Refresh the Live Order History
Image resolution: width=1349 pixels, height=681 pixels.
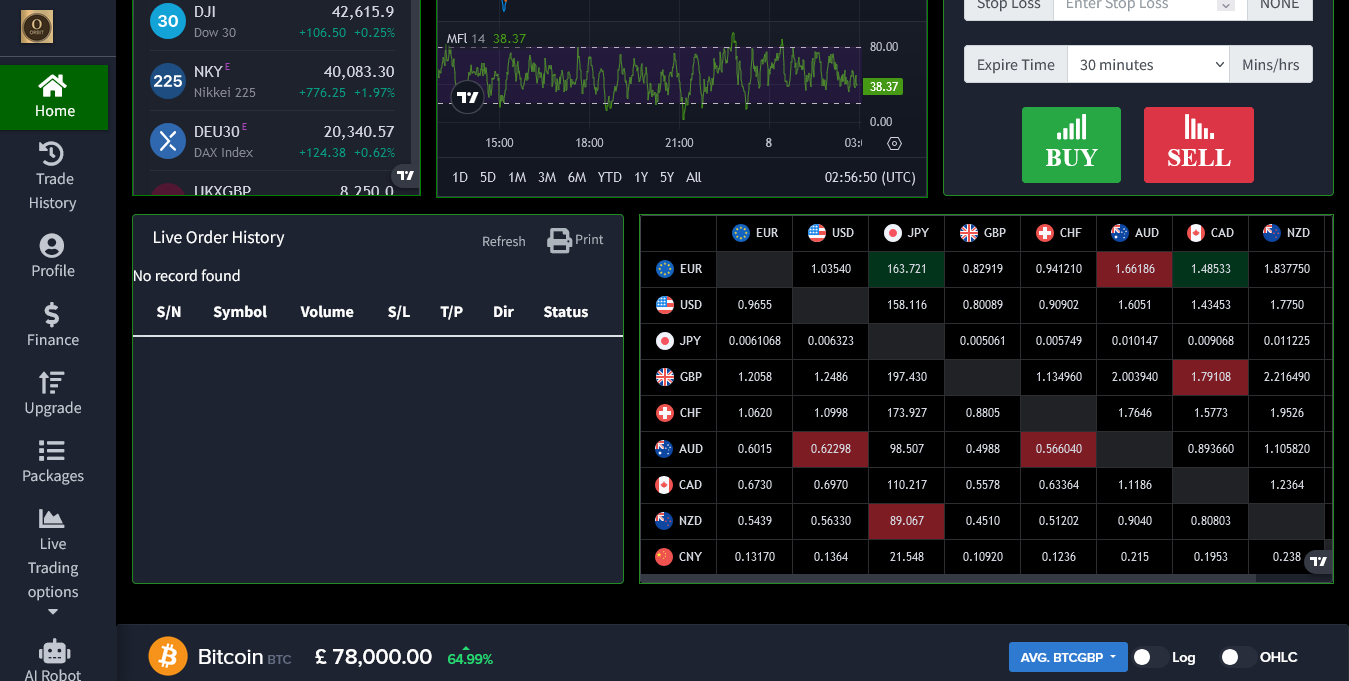coord(503,241)
